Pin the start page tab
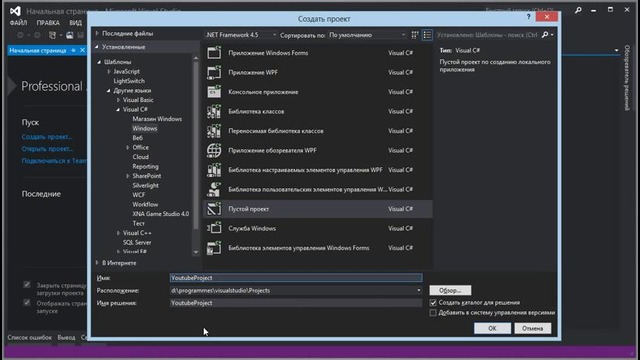Screen dimensions: 640x360 [x=73, y=50]
